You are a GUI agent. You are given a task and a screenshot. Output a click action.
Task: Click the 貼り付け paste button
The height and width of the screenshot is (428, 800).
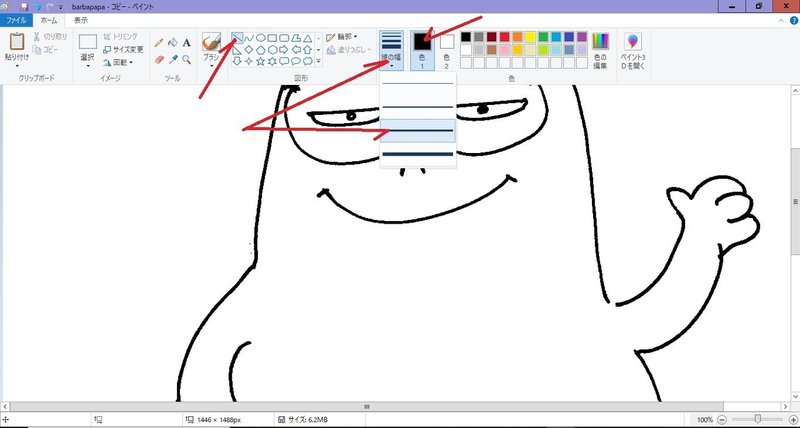[17, 46]
